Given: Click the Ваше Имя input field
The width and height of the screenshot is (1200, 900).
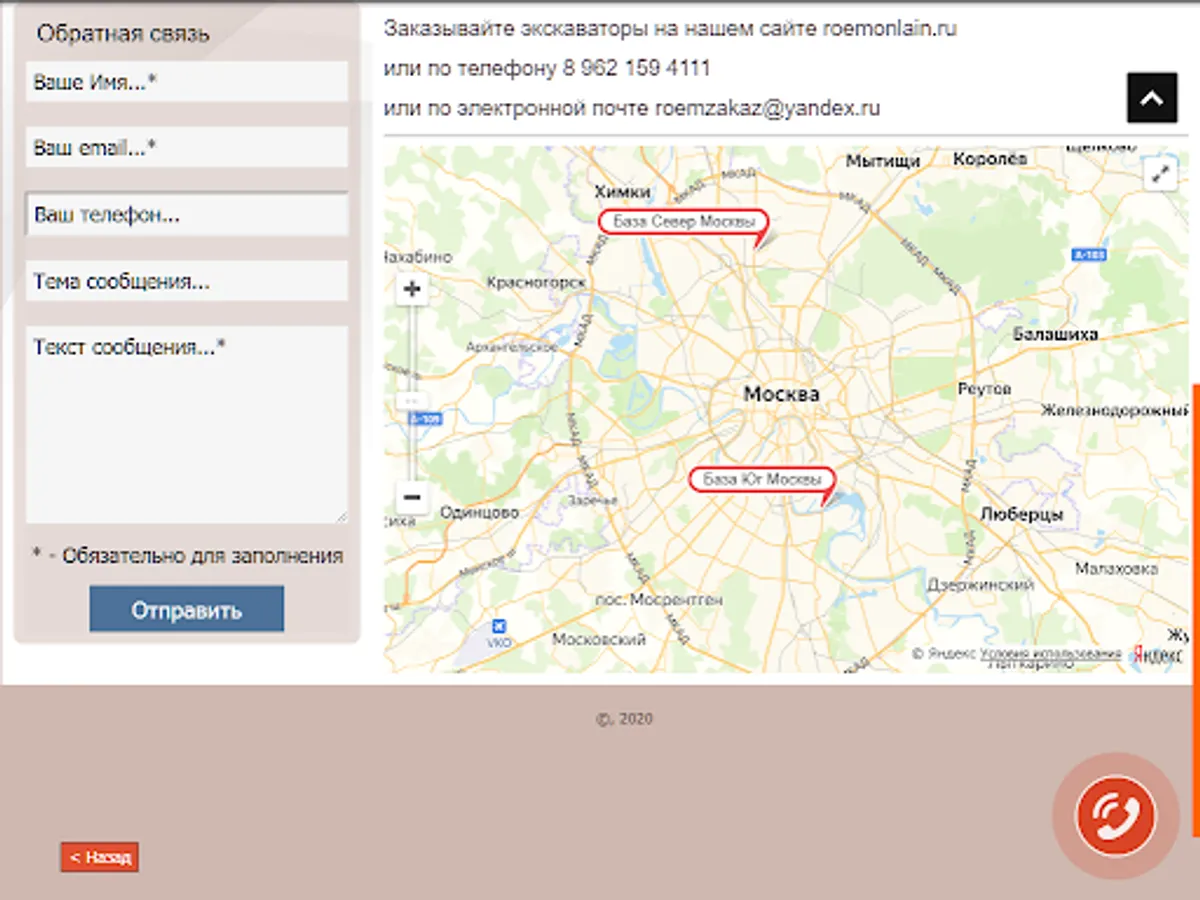Looking at the screenshot, I should (x=187, y=82).
